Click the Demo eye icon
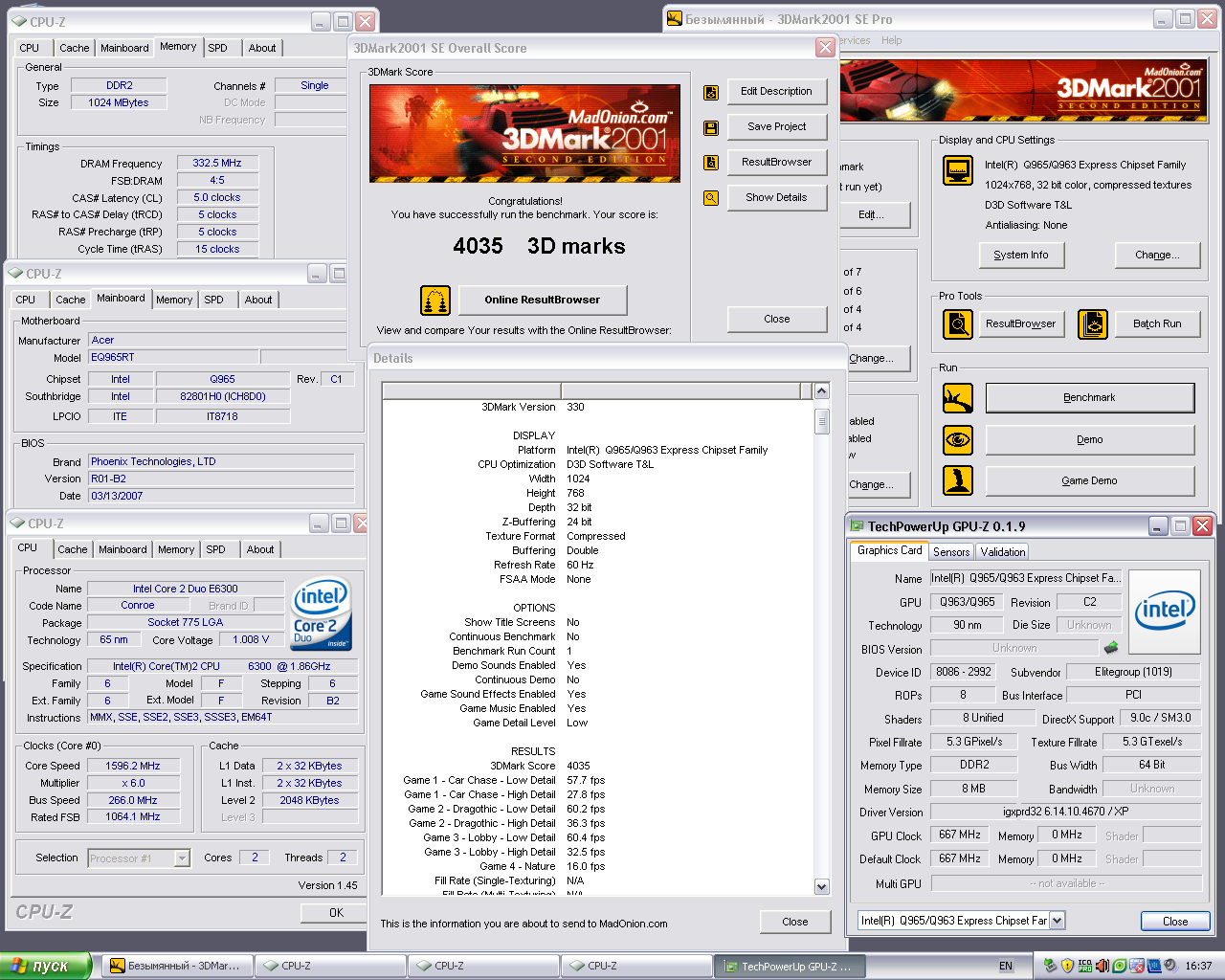This screenshot has width=1225, height=980. click(958, 440)
